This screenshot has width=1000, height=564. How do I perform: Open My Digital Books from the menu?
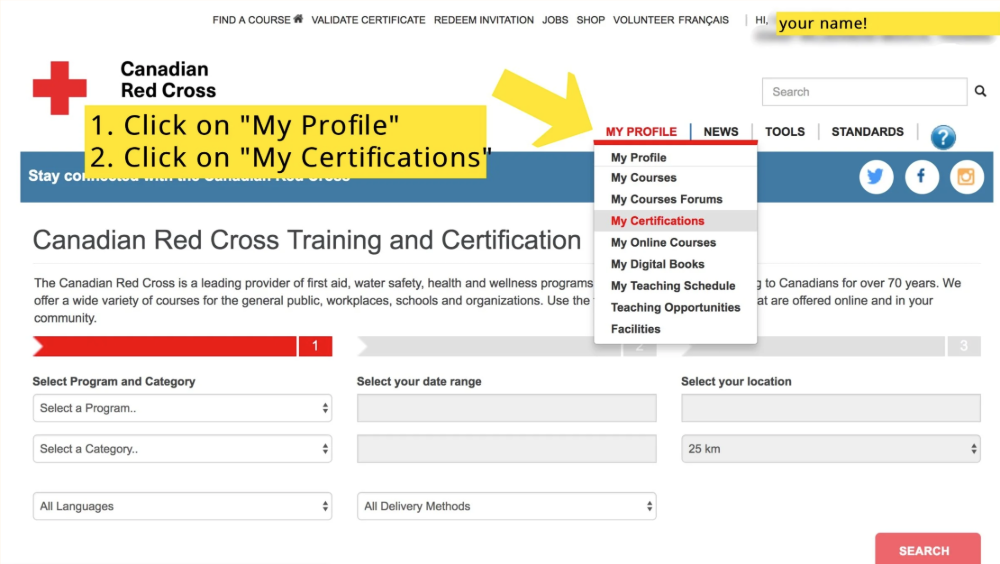(657, 264)
